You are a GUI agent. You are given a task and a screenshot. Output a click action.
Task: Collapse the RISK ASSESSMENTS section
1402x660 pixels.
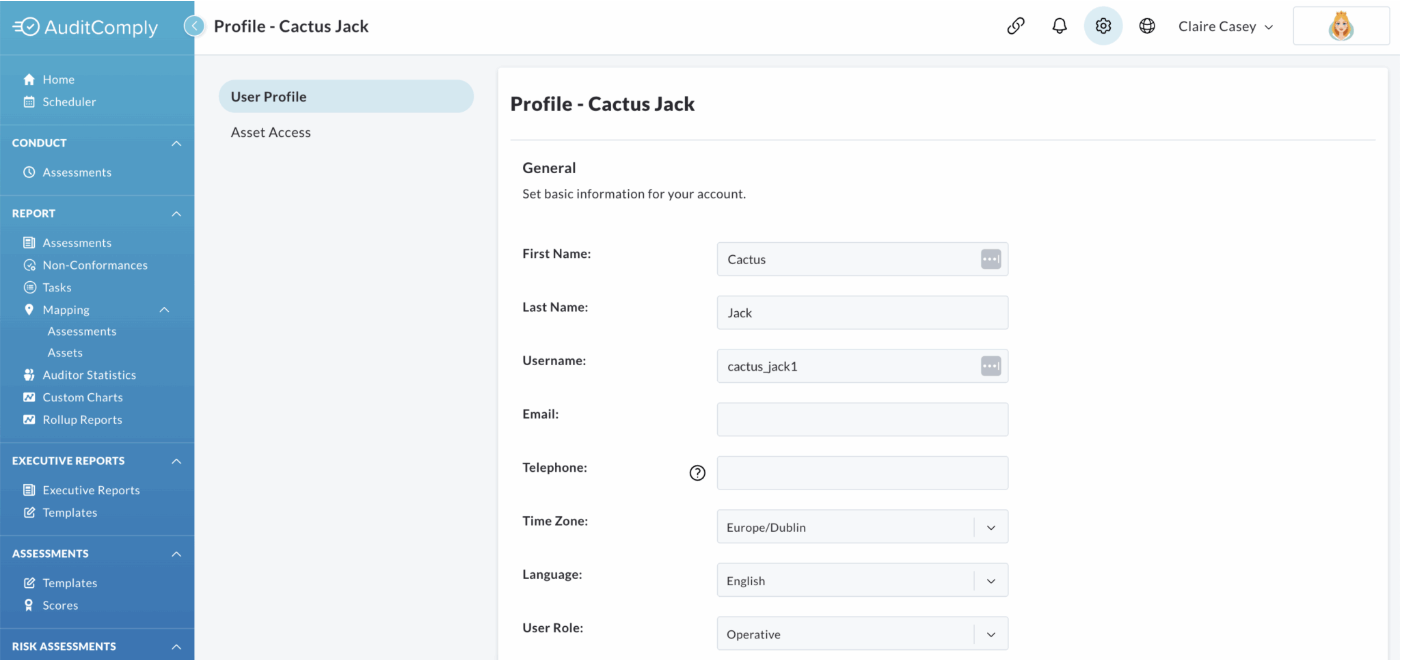(x=176, y=646)
